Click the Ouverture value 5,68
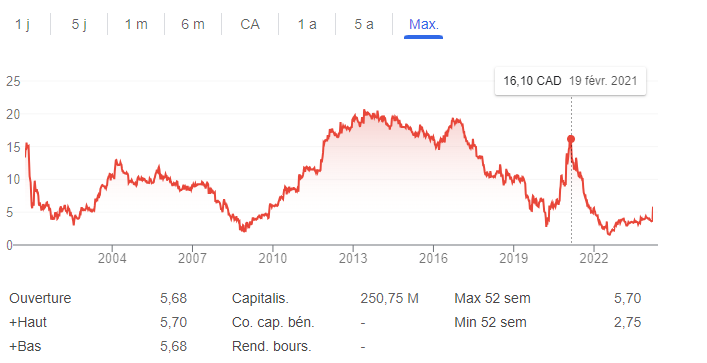The height and width of the screenshot is (363, 707). tap(174, 299)
